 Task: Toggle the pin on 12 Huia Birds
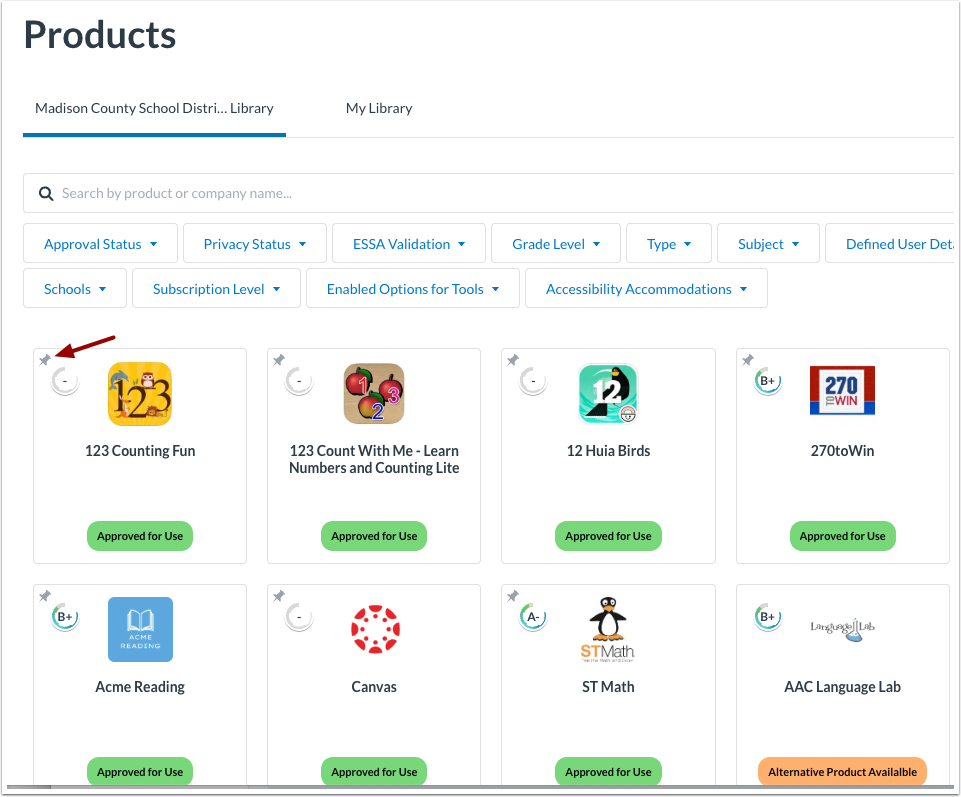click(x=512, y=360)
